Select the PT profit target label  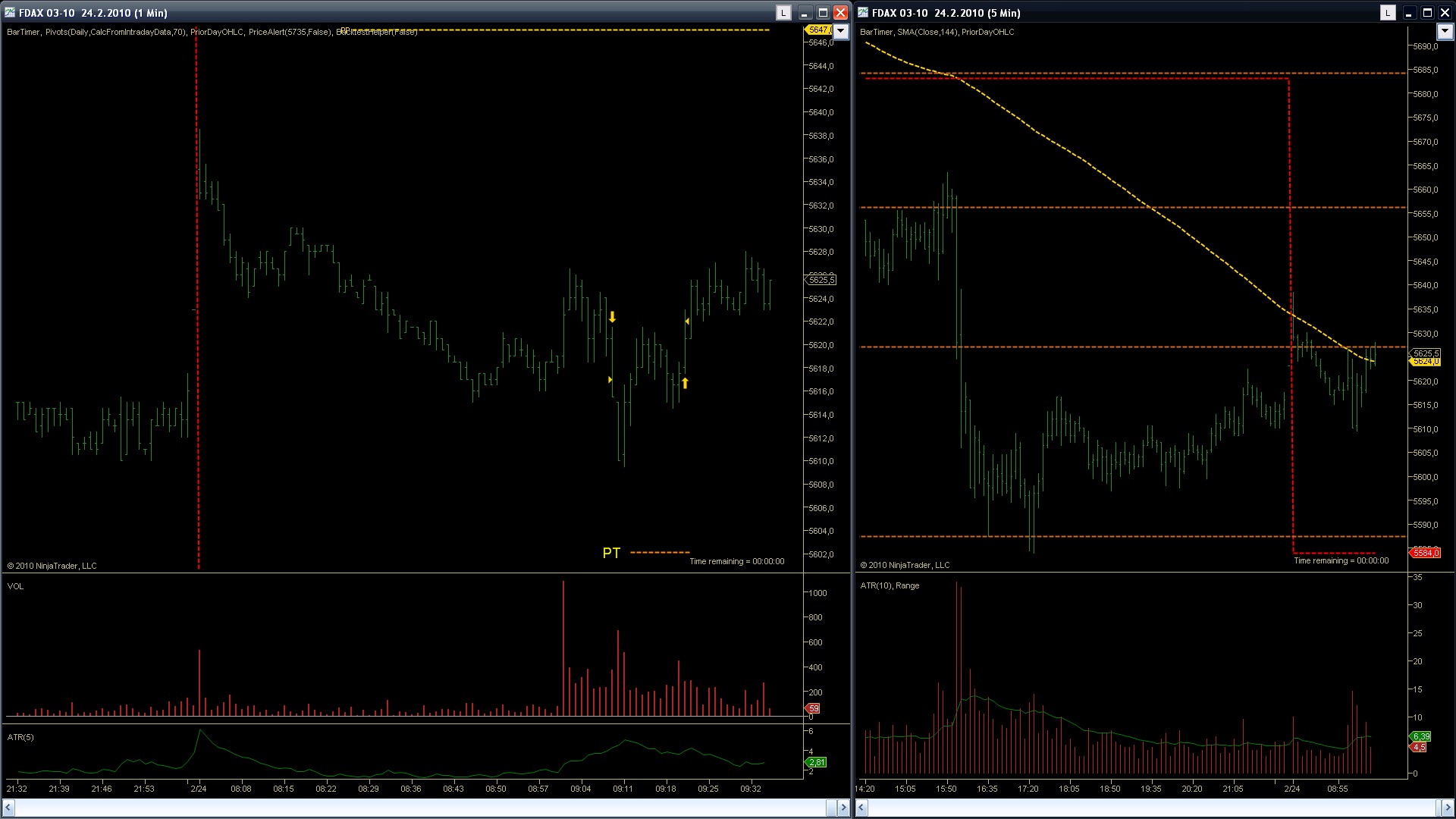click(611, 554)
